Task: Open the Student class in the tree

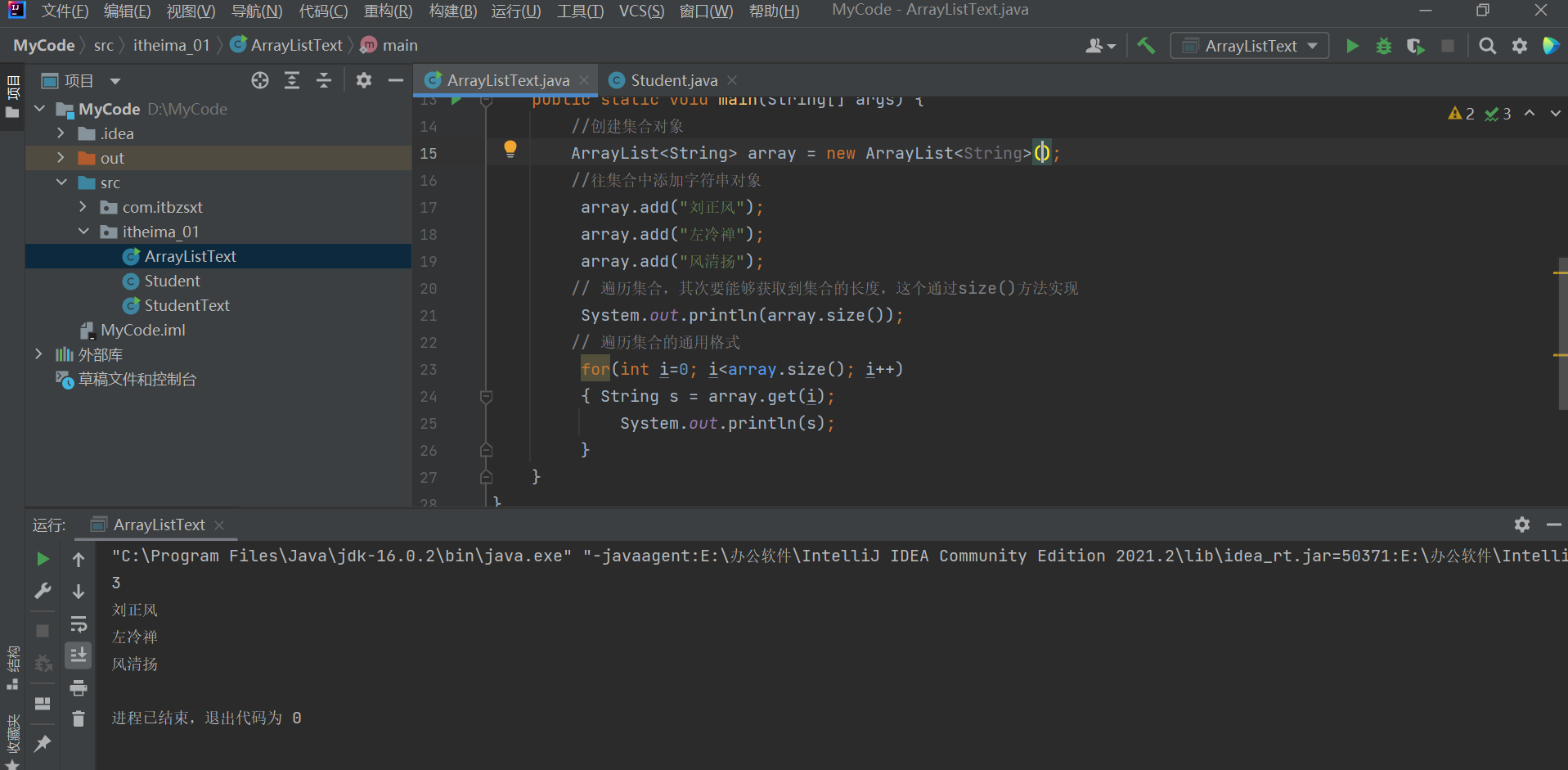Action: 172,281
